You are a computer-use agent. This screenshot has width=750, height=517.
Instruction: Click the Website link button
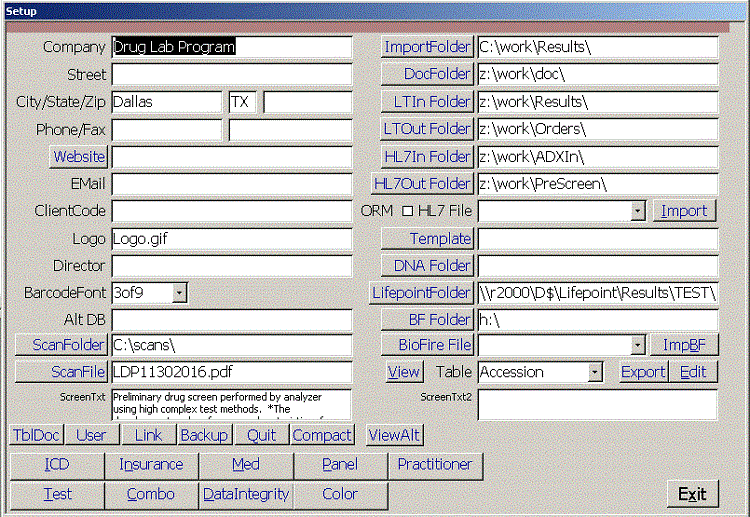[x=79, y=157]
